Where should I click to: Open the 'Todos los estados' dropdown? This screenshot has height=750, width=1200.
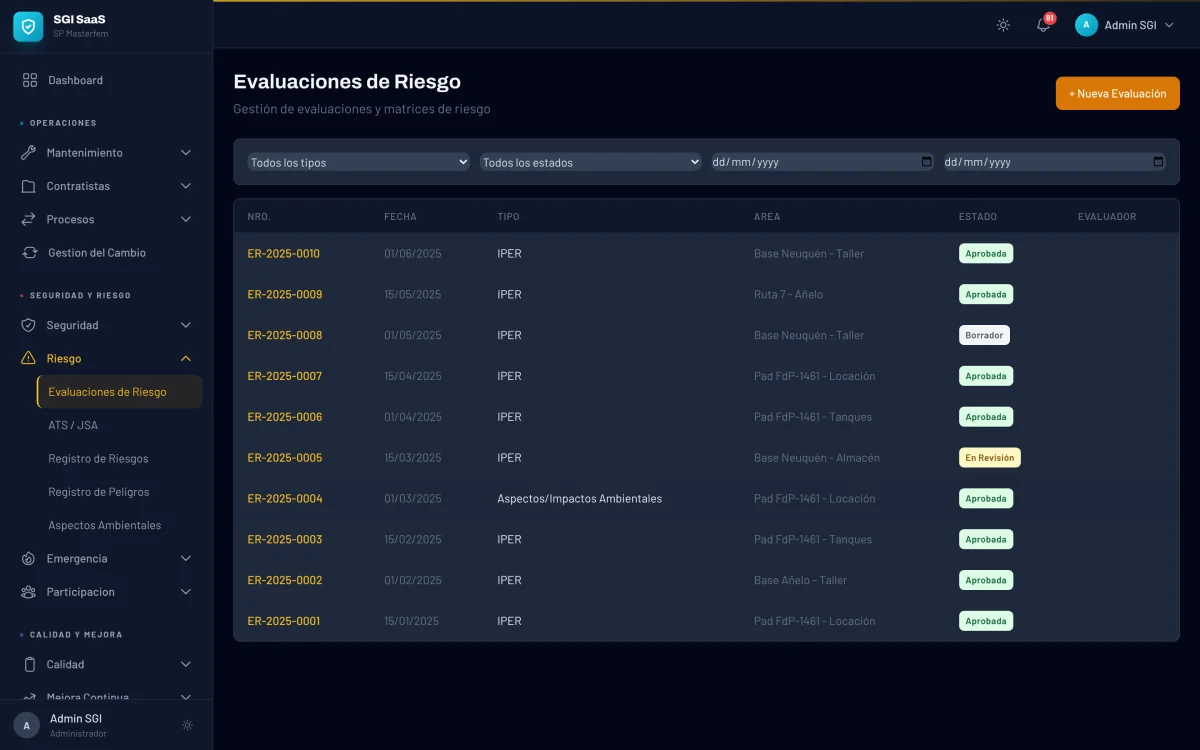click(x=590, y=162)
